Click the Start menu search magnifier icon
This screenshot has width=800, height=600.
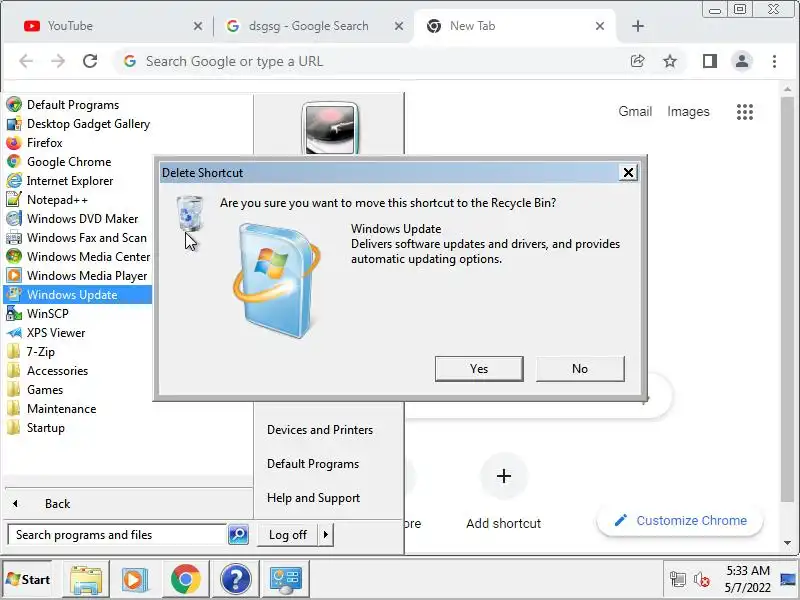pos(238,535)
